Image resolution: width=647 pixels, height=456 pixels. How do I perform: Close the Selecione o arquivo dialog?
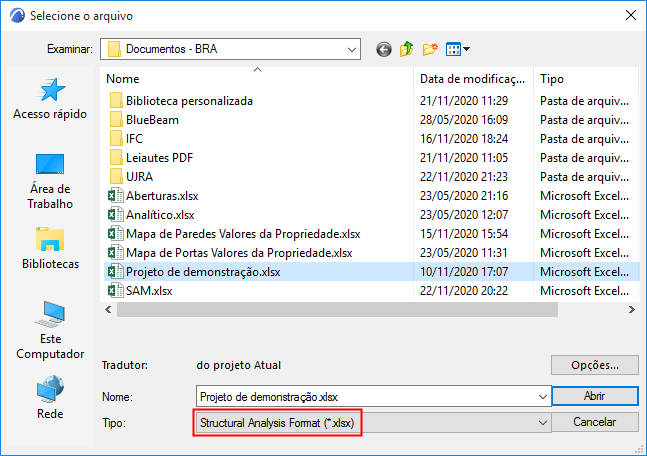pos(630,16)
